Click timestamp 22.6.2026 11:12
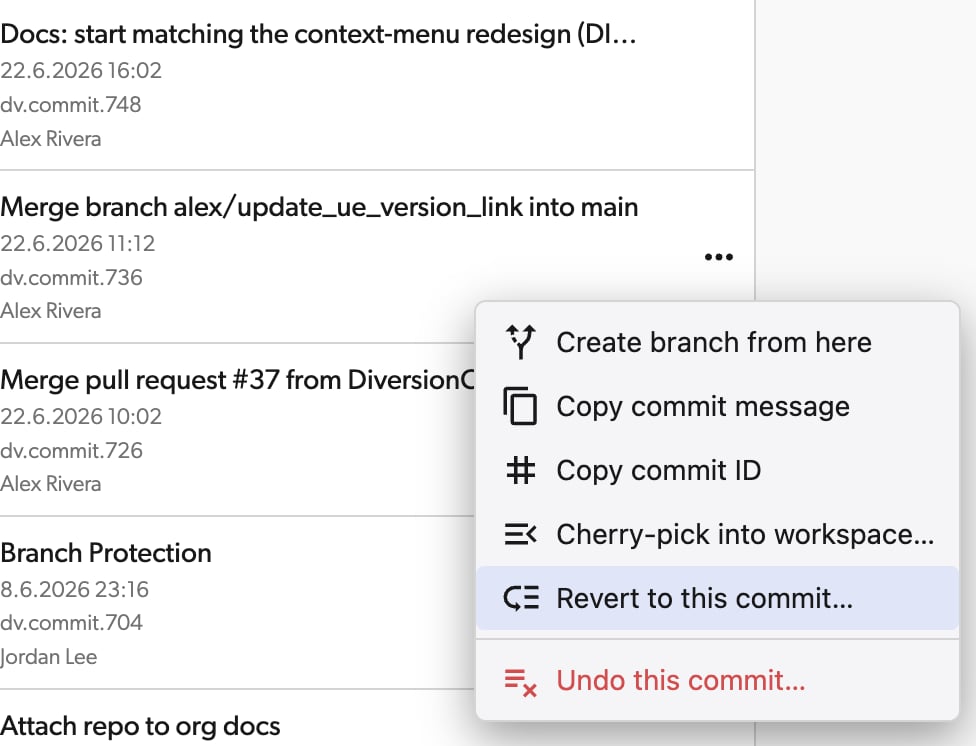 pos(78,243)
